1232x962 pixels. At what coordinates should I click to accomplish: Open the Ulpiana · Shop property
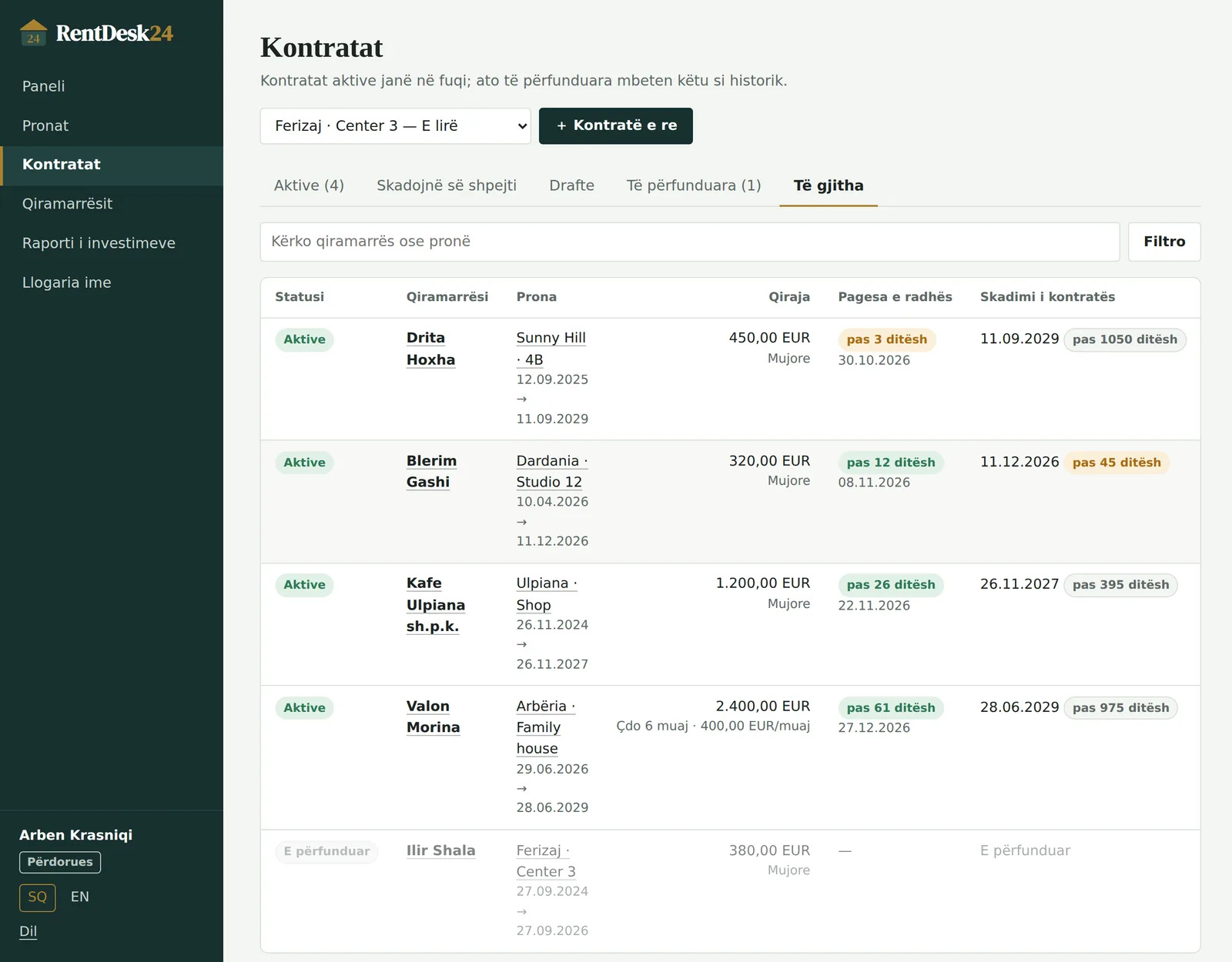[547, 594]
